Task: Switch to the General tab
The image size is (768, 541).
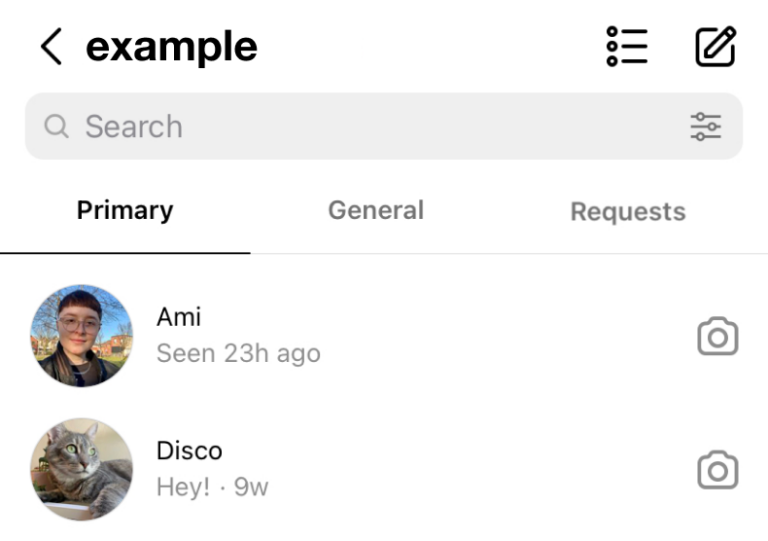Action: click(x=376, y=211)
